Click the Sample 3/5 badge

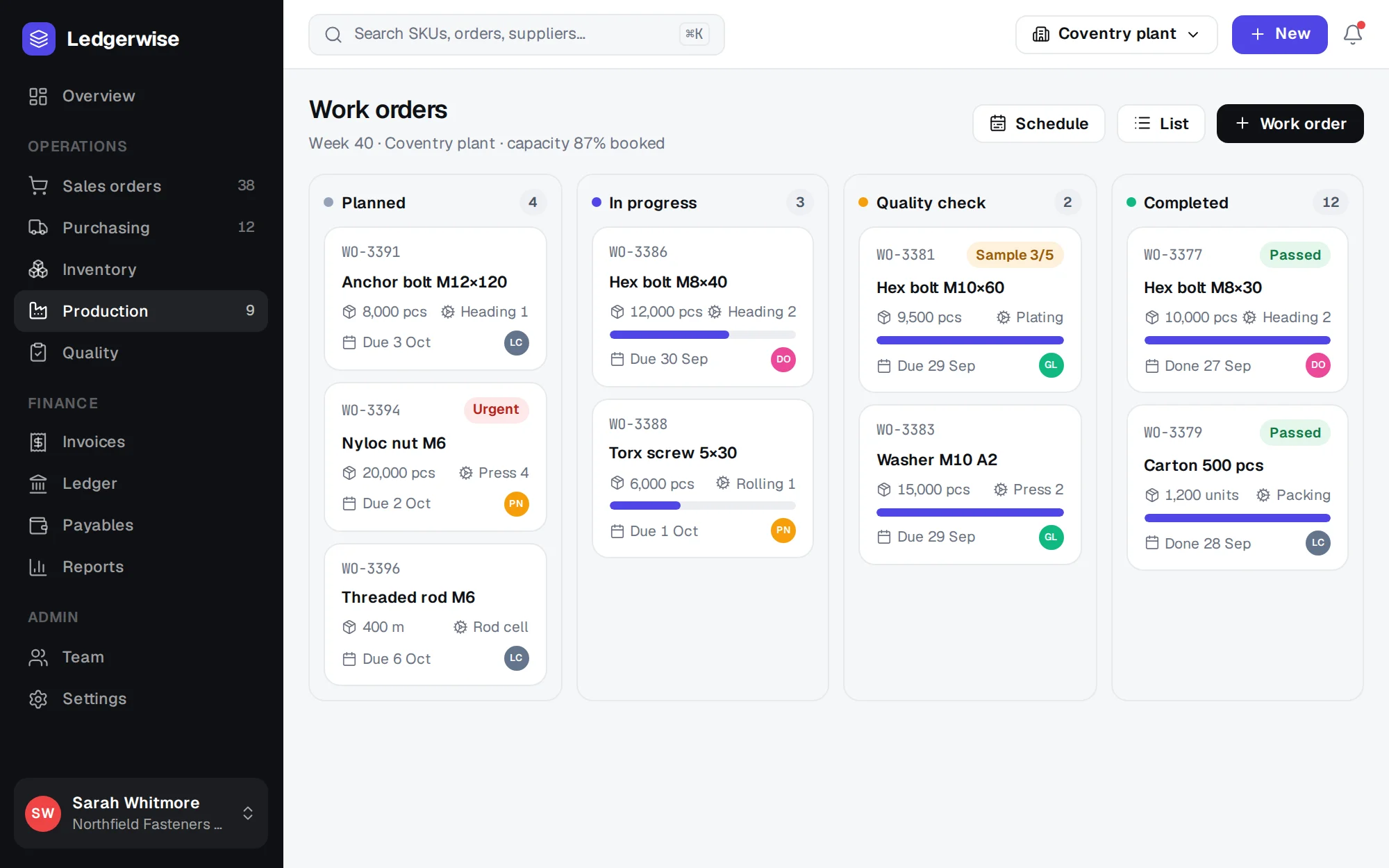pos(1015,255)
